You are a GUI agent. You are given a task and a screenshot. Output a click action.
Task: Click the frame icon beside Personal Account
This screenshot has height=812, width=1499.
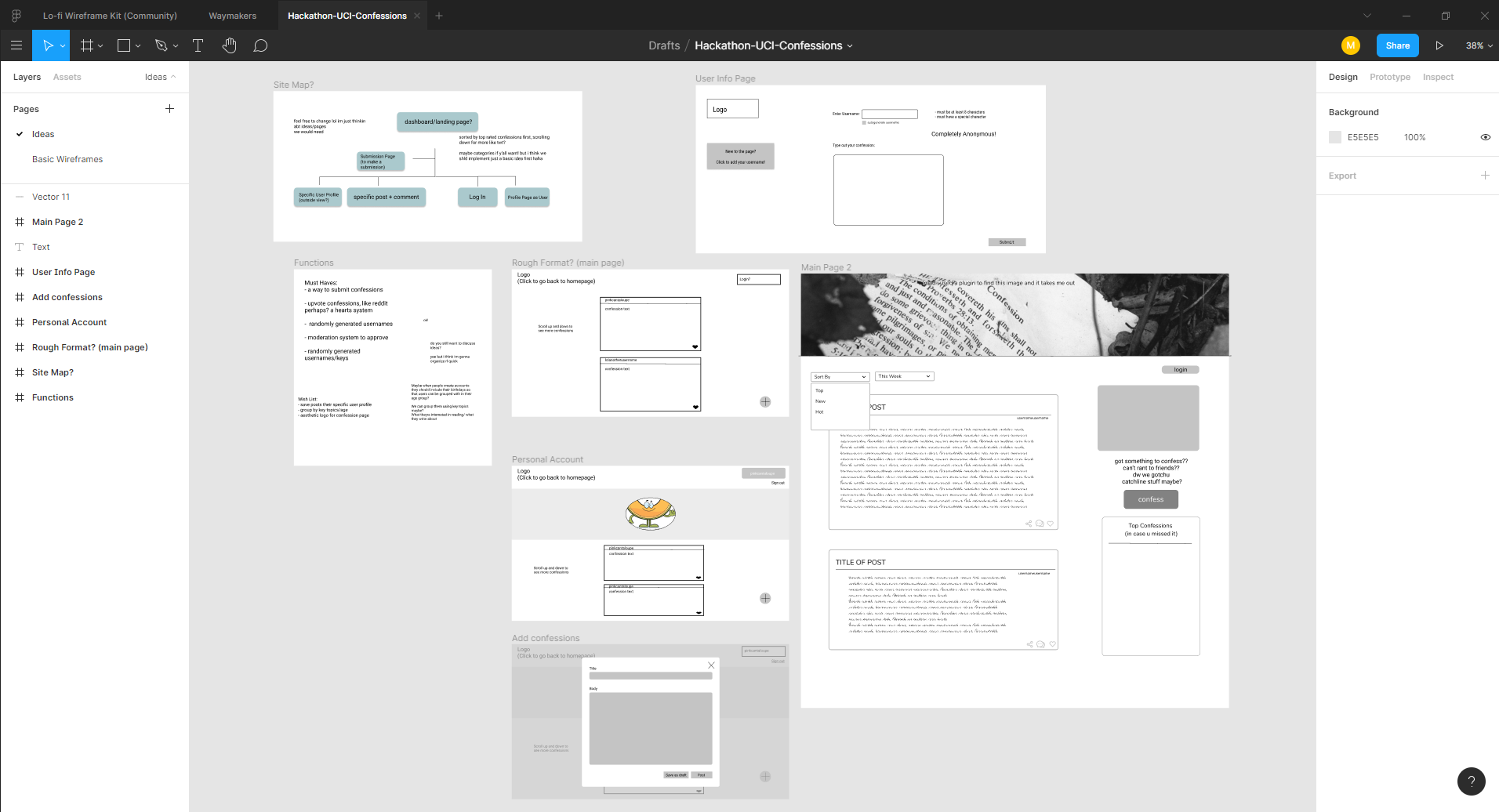pyautogui.click(x=20, y=322)
